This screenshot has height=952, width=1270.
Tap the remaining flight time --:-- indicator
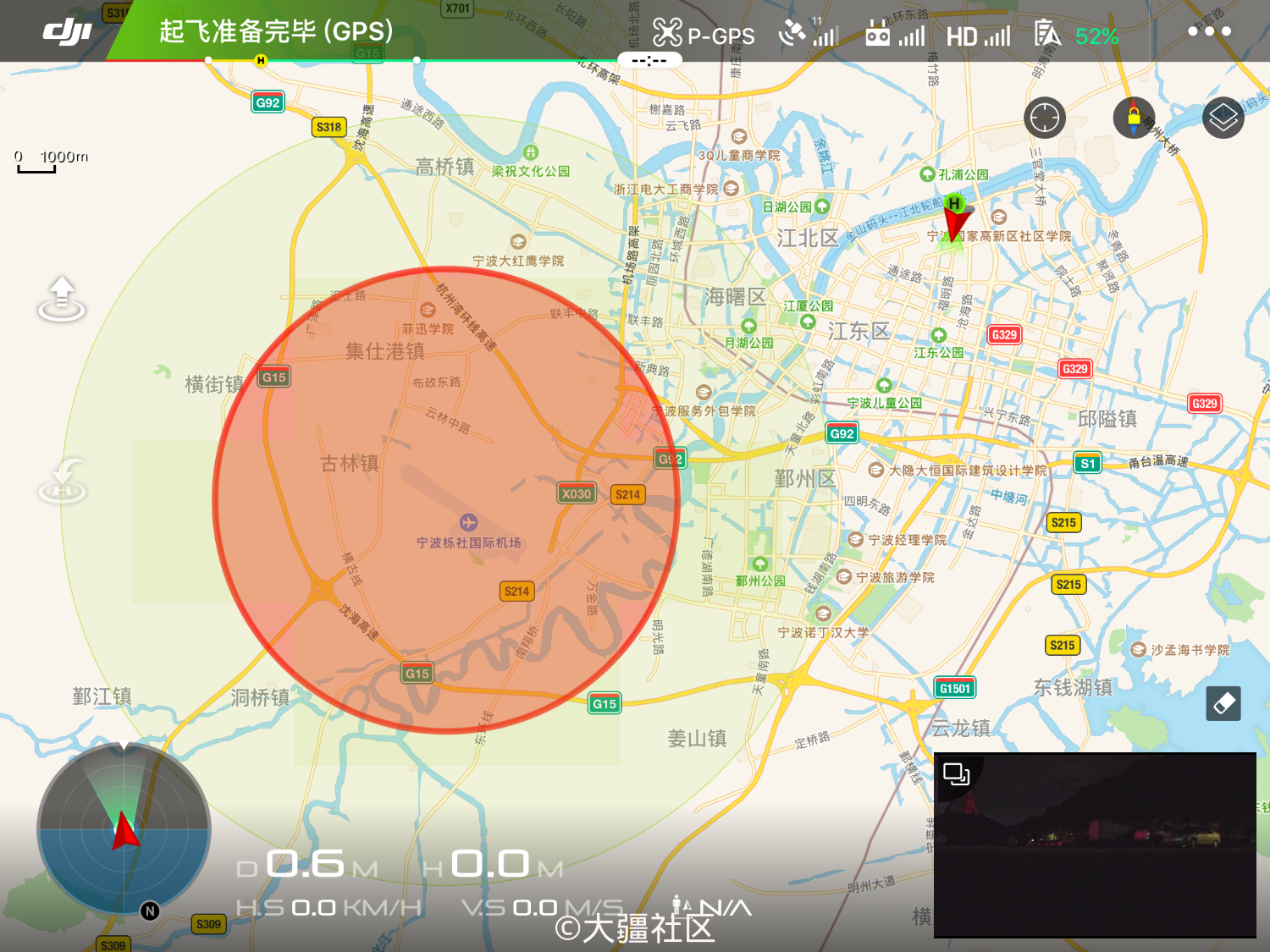[649, 60]
